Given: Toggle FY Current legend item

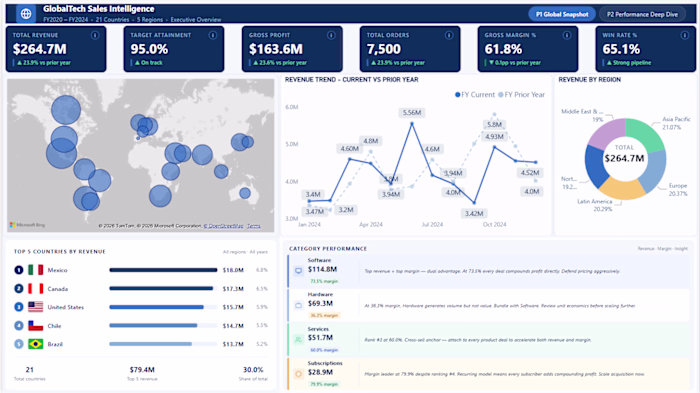Looking at the screenshot, I should tap(475, 95).
